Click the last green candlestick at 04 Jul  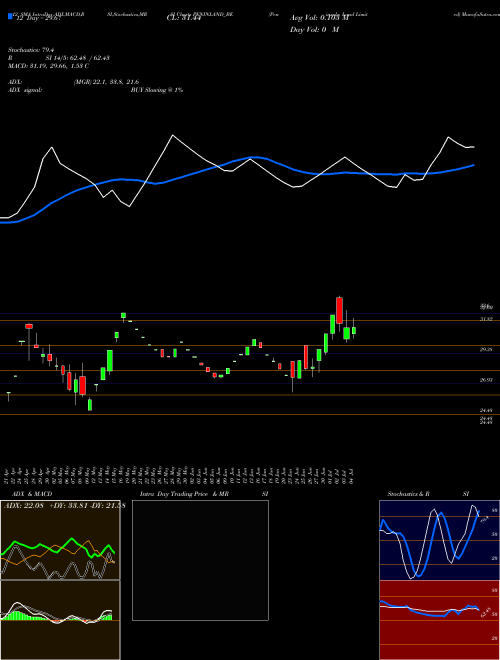pos(354,330)
